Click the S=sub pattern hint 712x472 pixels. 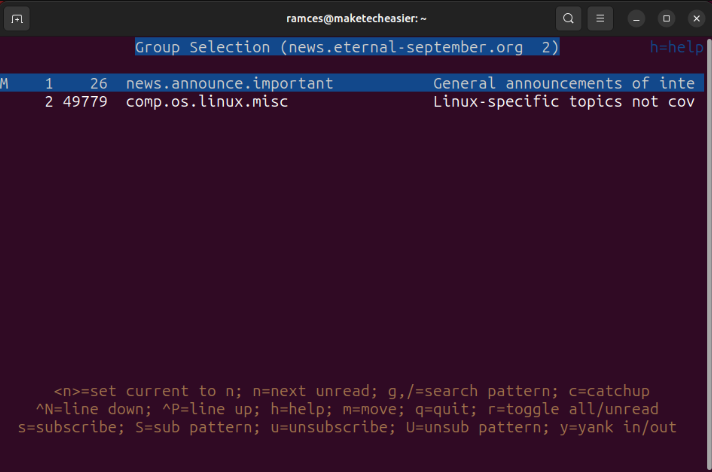(x=193, y=427)
